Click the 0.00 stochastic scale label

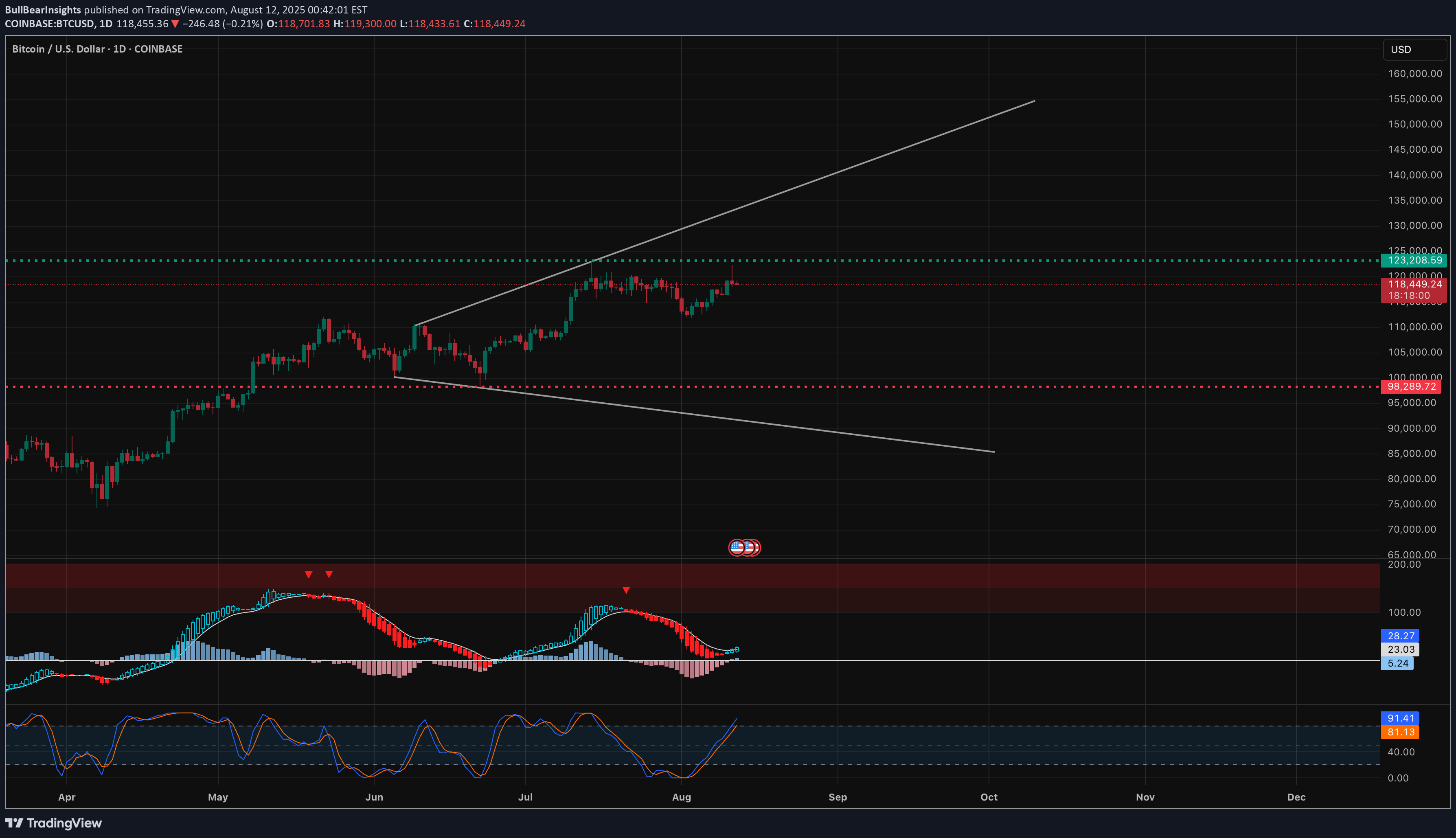click(1399, 778)
